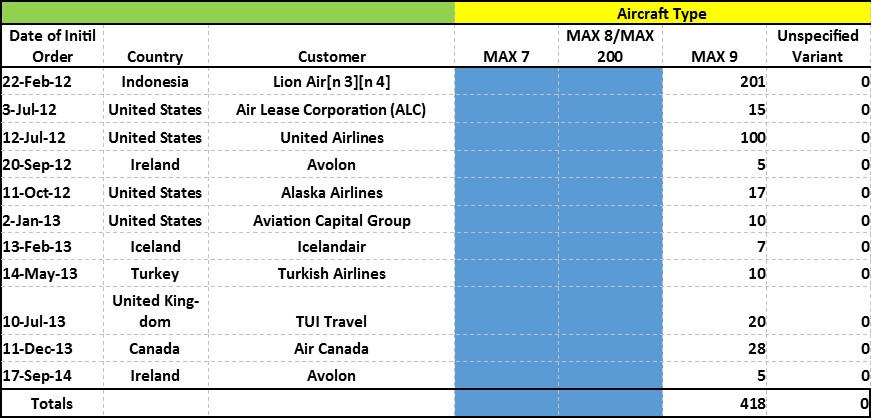Click the MAX 8/MAX 200 column header
The image size is (871, 418).
[610, 46]
